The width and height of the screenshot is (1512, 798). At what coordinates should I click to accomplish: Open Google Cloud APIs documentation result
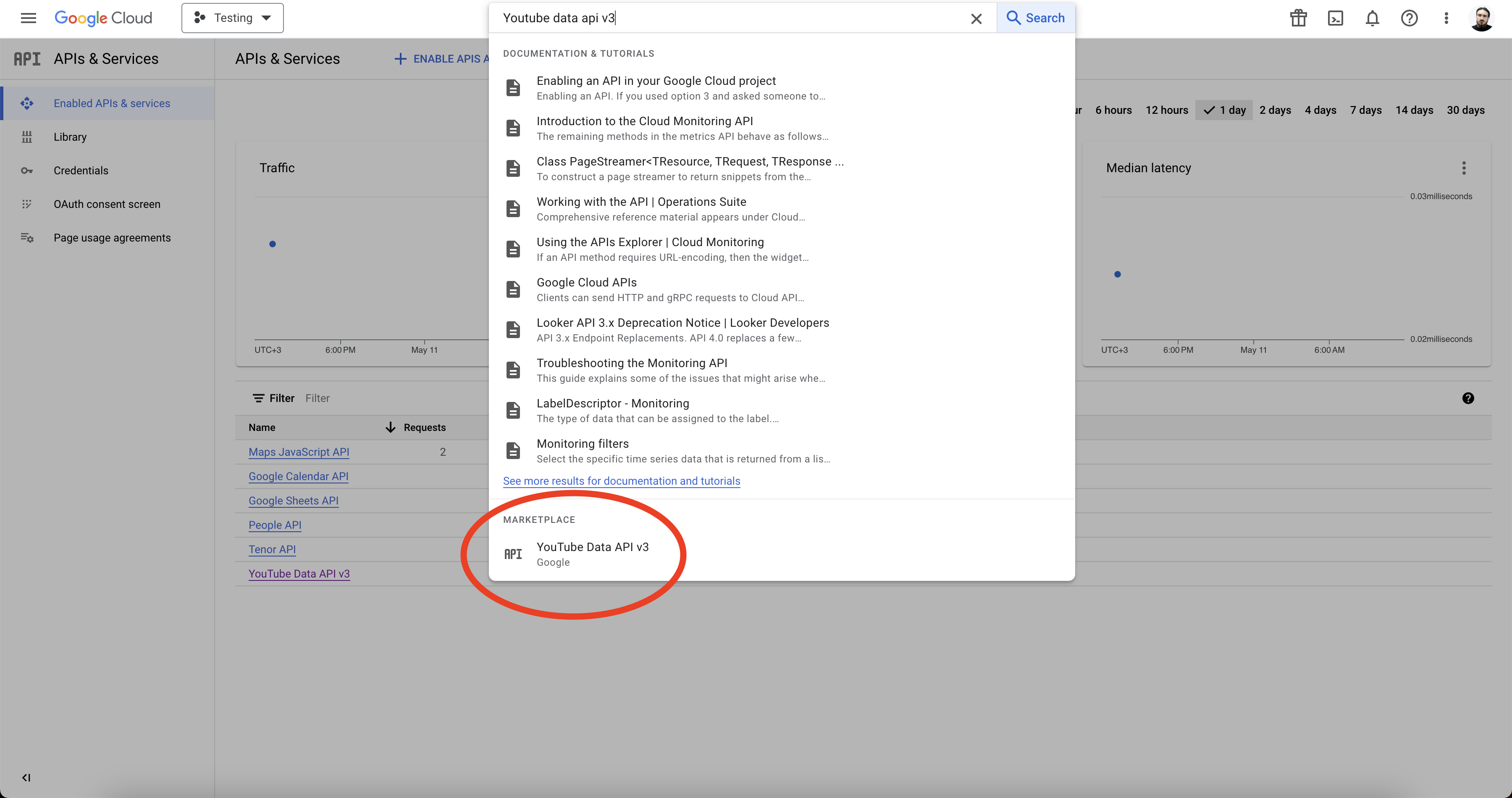tap(782, 290)
